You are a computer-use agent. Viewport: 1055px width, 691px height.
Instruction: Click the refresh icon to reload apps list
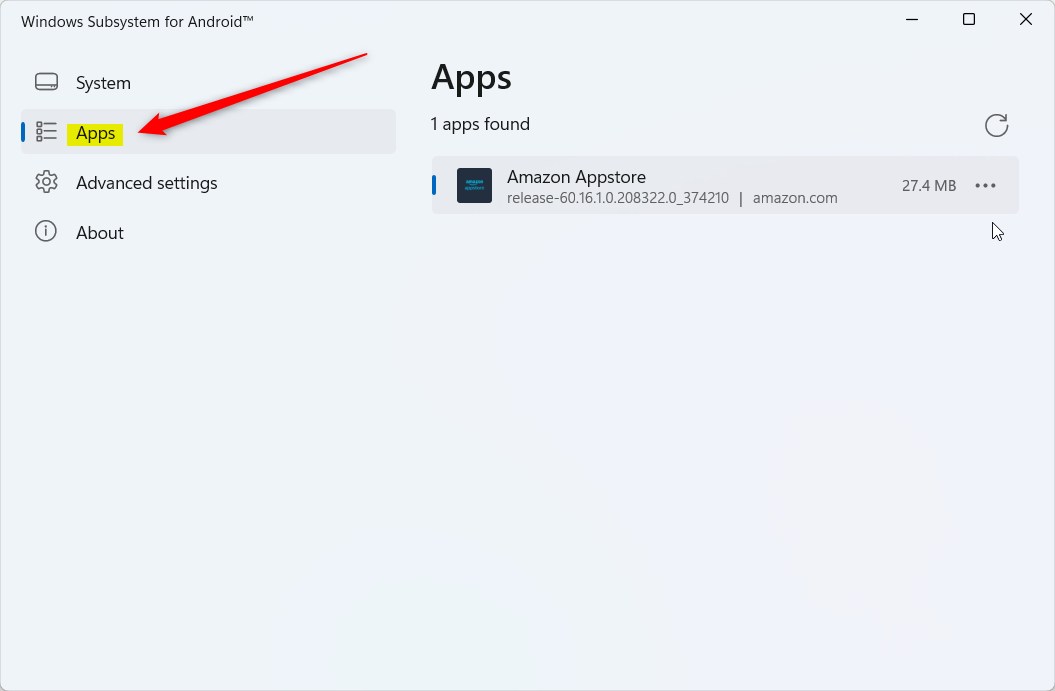[996, 125]
